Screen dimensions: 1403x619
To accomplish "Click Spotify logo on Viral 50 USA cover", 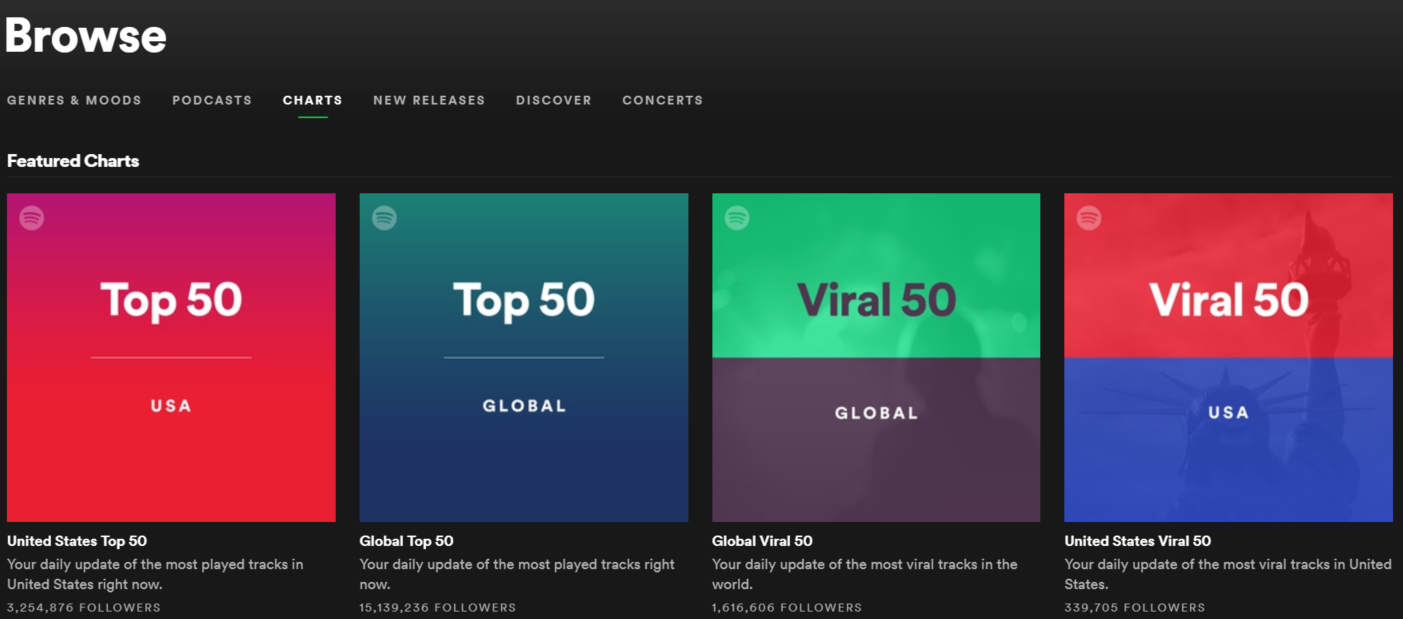I will pyautogui.click(x=1089, y=217).
